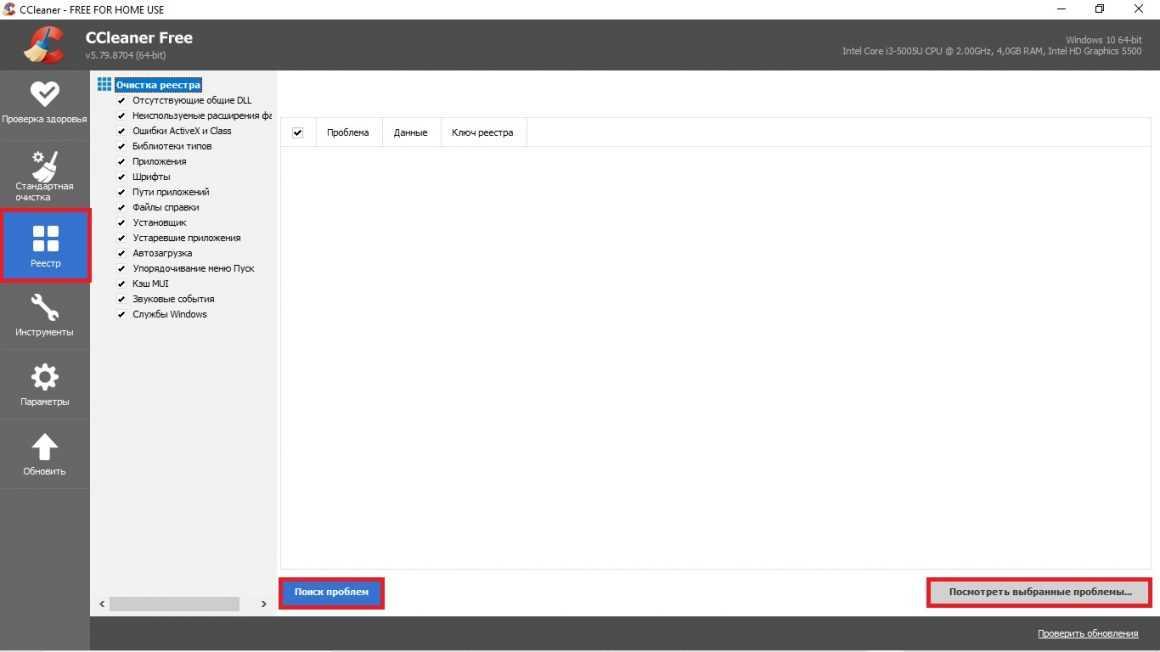
Task: Click the left arrow of horizontal scrollbar
Action: click(102, 604)
